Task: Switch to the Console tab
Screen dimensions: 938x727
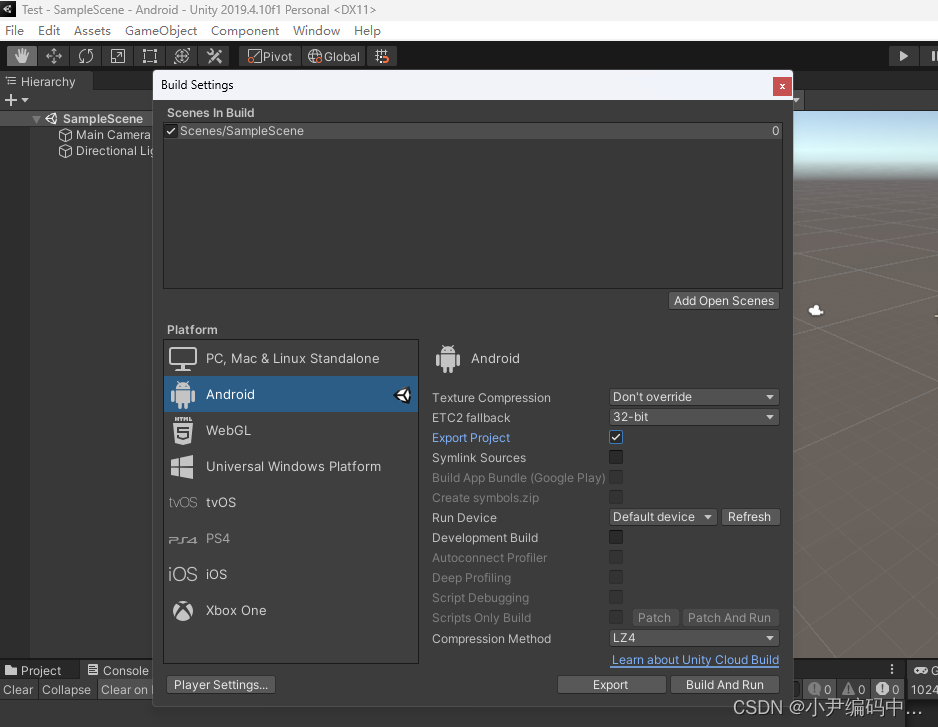Action: (x=118, y=670)
